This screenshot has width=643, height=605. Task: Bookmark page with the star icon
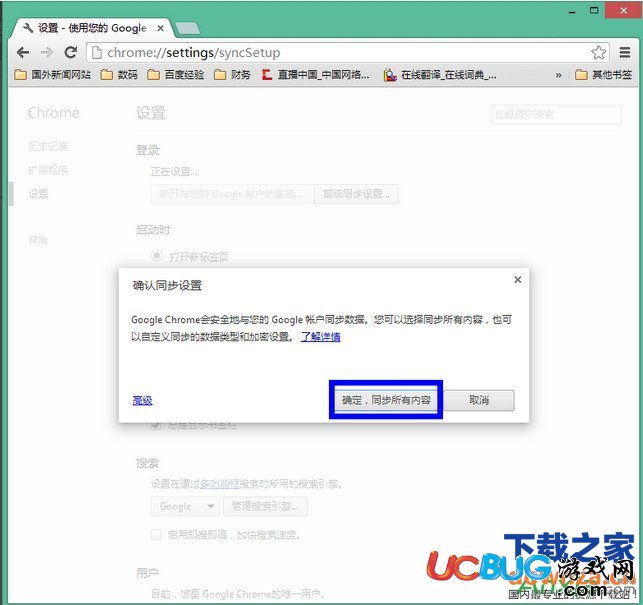[x=598, y=53]
